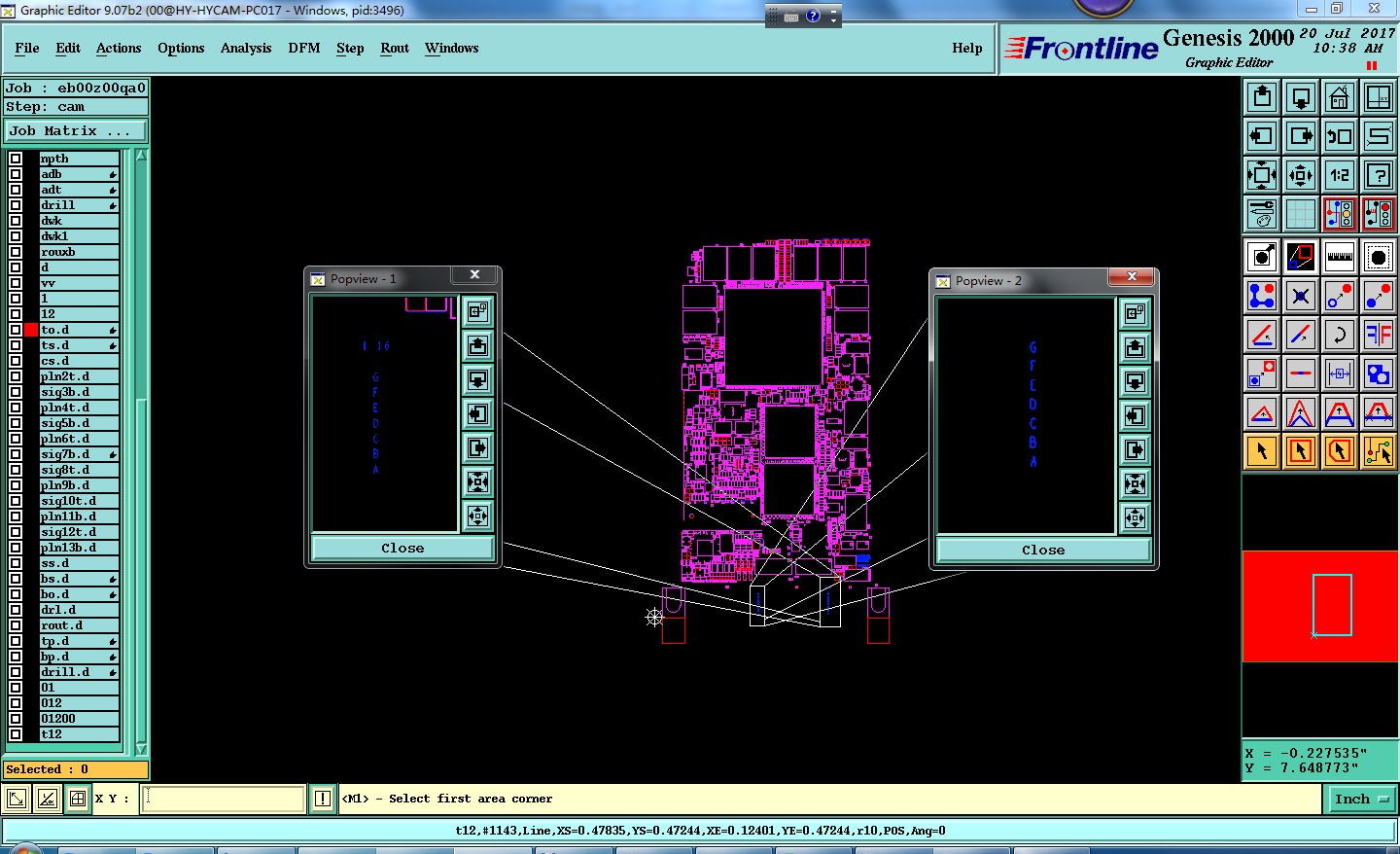
Task: Click the blue dimension-between-lines icon
Action: click(1340, 374)
